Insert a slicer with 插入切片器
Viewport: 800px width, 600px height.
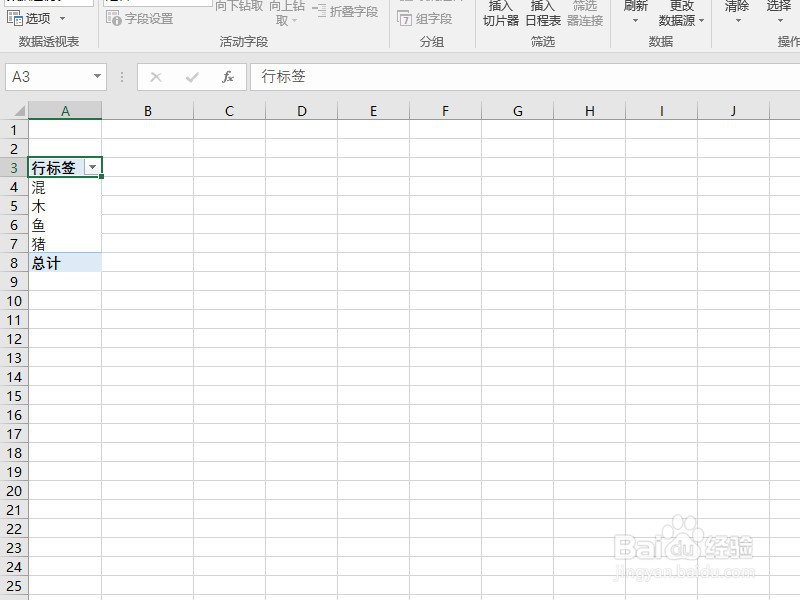[x=501, y=13]
